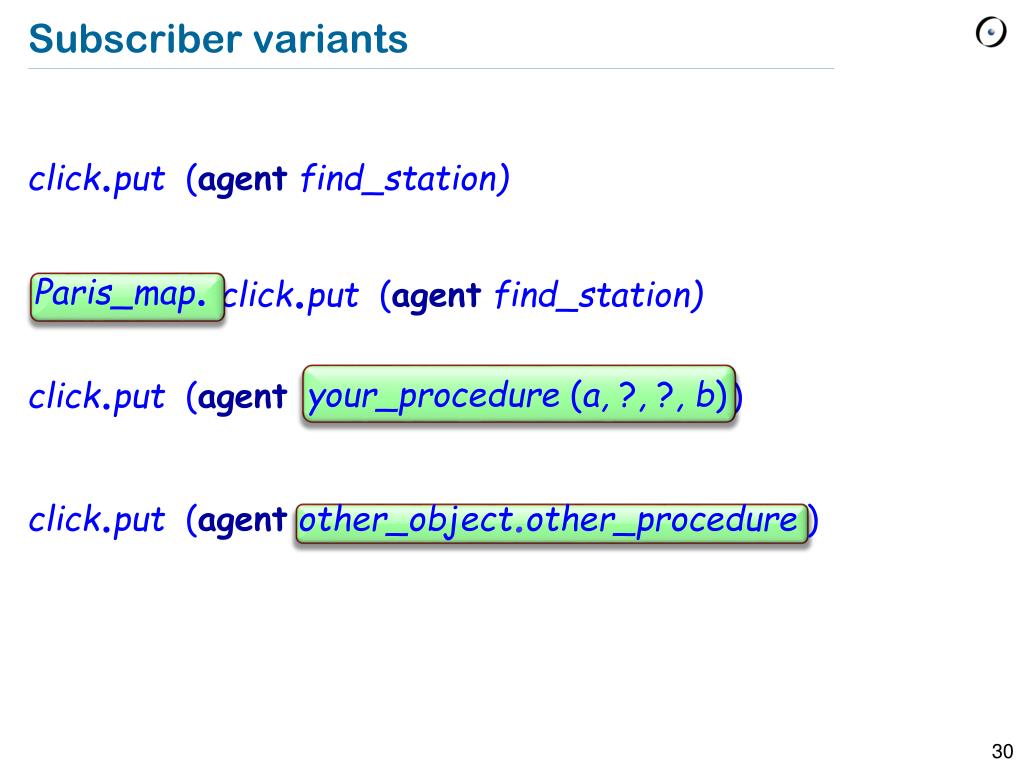Click 'click.put' right after the Paris_map box
This screenshot has height=768, width=1024.
click(x=291, y=297)
